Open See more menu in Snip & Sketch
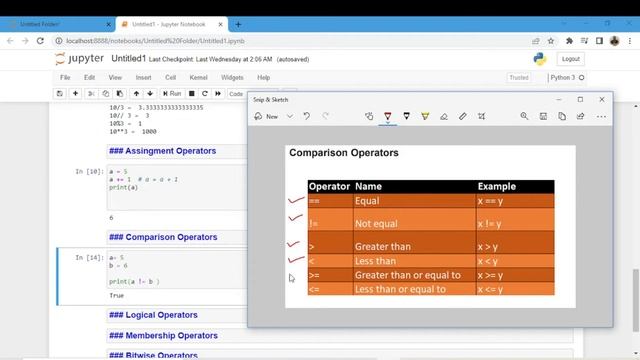The image size is (640, 360). [x=601, y=116]
